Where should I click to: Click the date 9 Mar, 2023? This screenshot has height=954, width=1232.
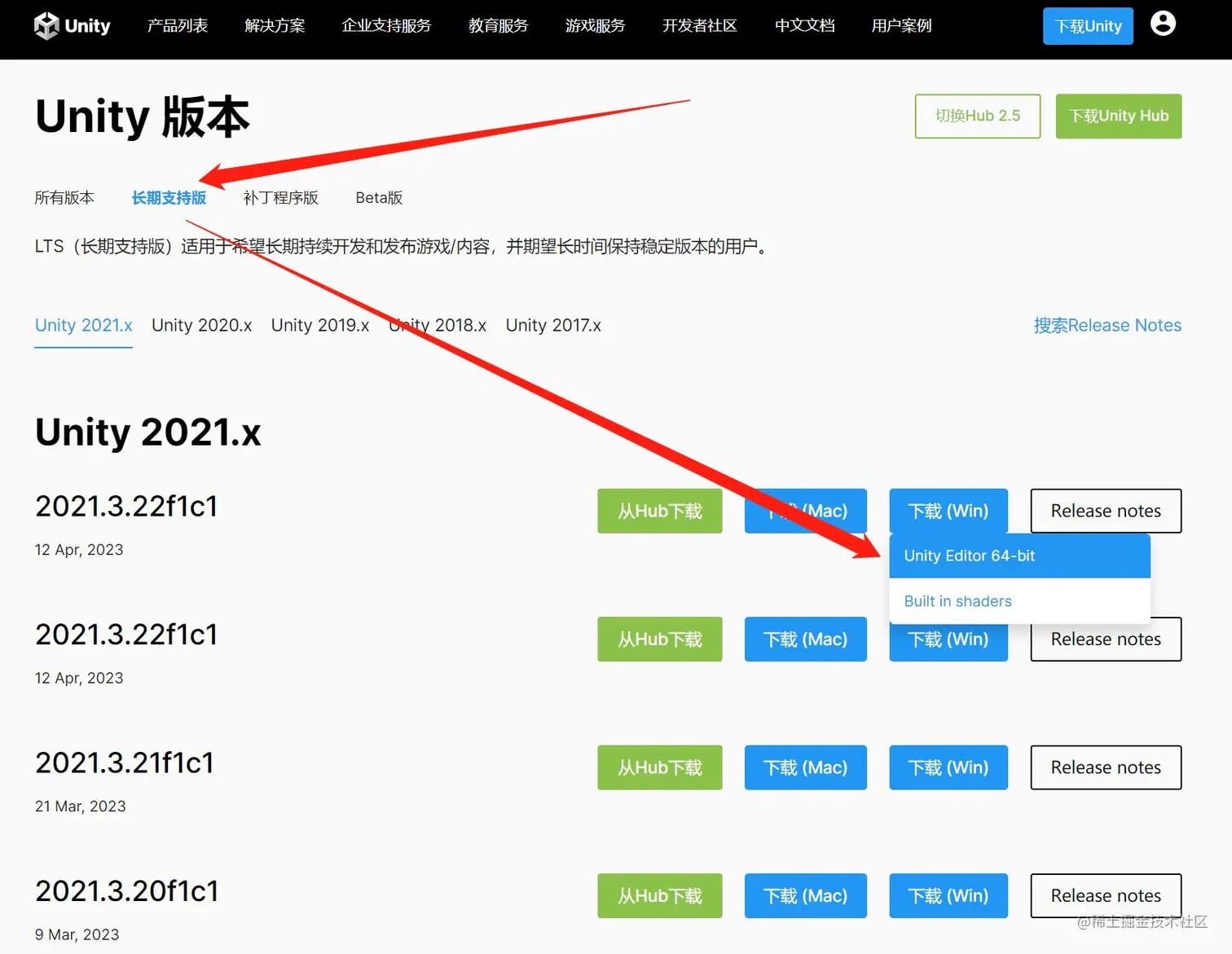coord(77,934)
